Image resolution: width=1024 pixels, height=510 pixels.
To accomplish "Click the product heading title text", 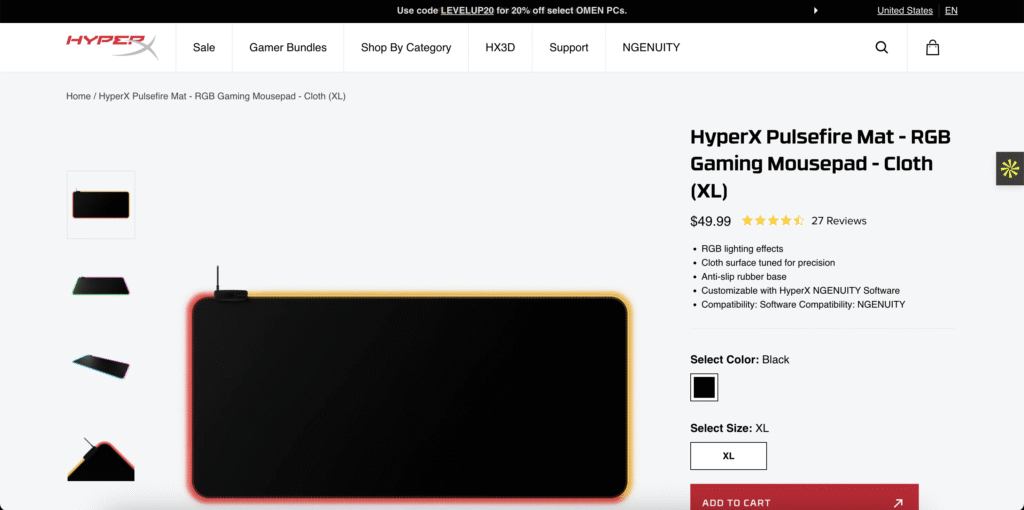I will (820, 164).
